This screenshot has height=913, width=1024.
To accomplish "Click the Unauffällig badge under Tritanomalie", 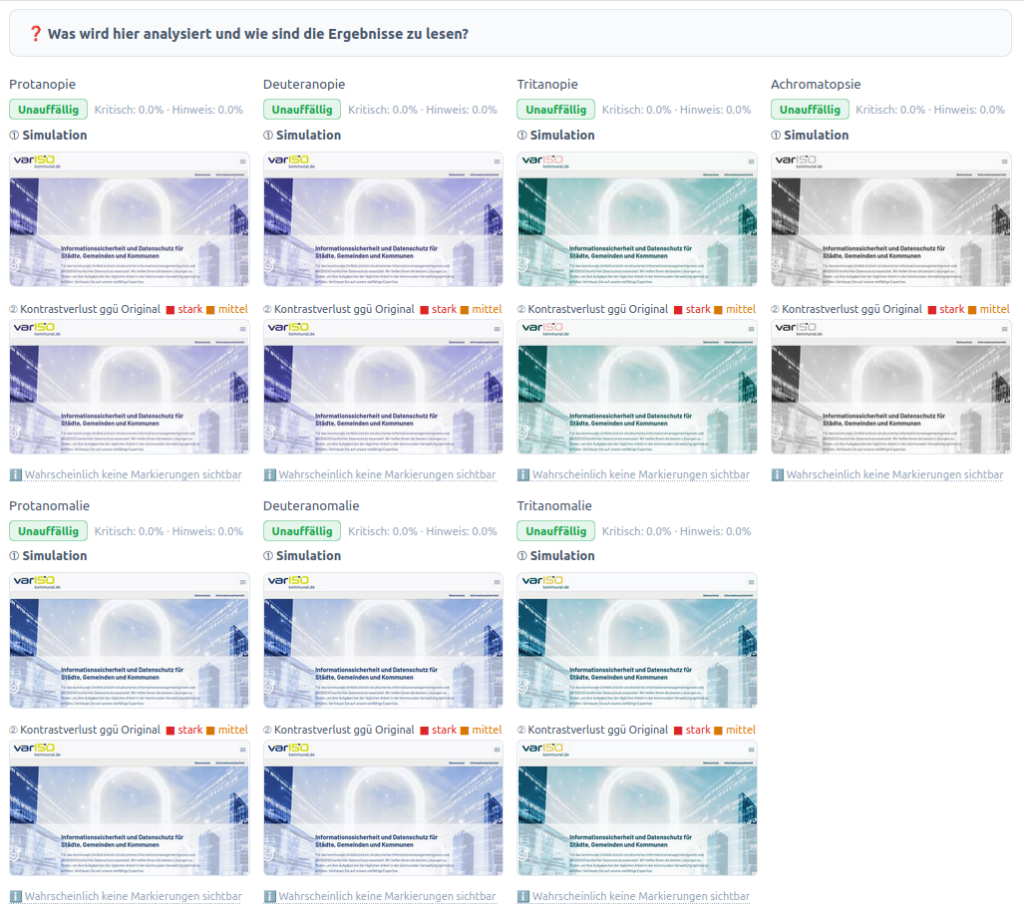I will click(556, 531).
